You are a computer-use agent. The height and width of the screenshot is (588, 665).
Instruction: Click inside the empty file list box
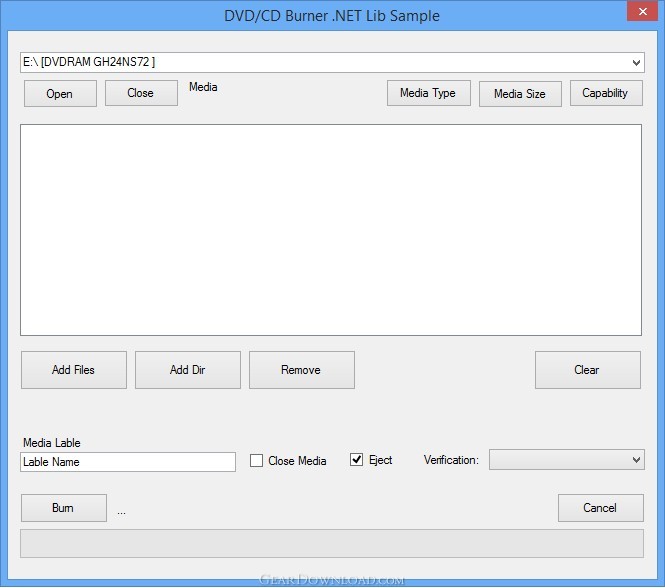(331, 230)
